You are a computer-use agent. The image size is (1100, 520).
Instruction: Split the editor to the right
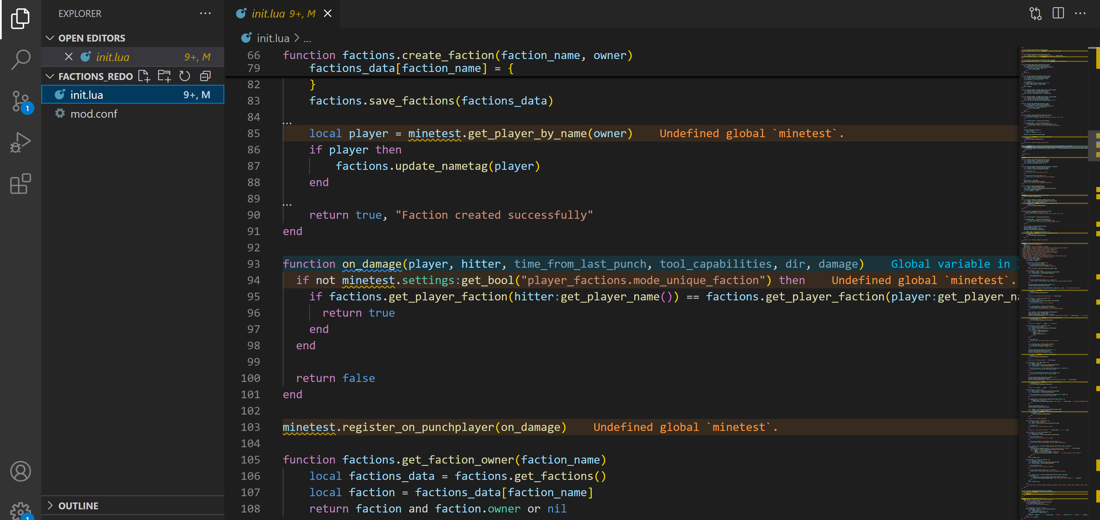[1059, 13]
